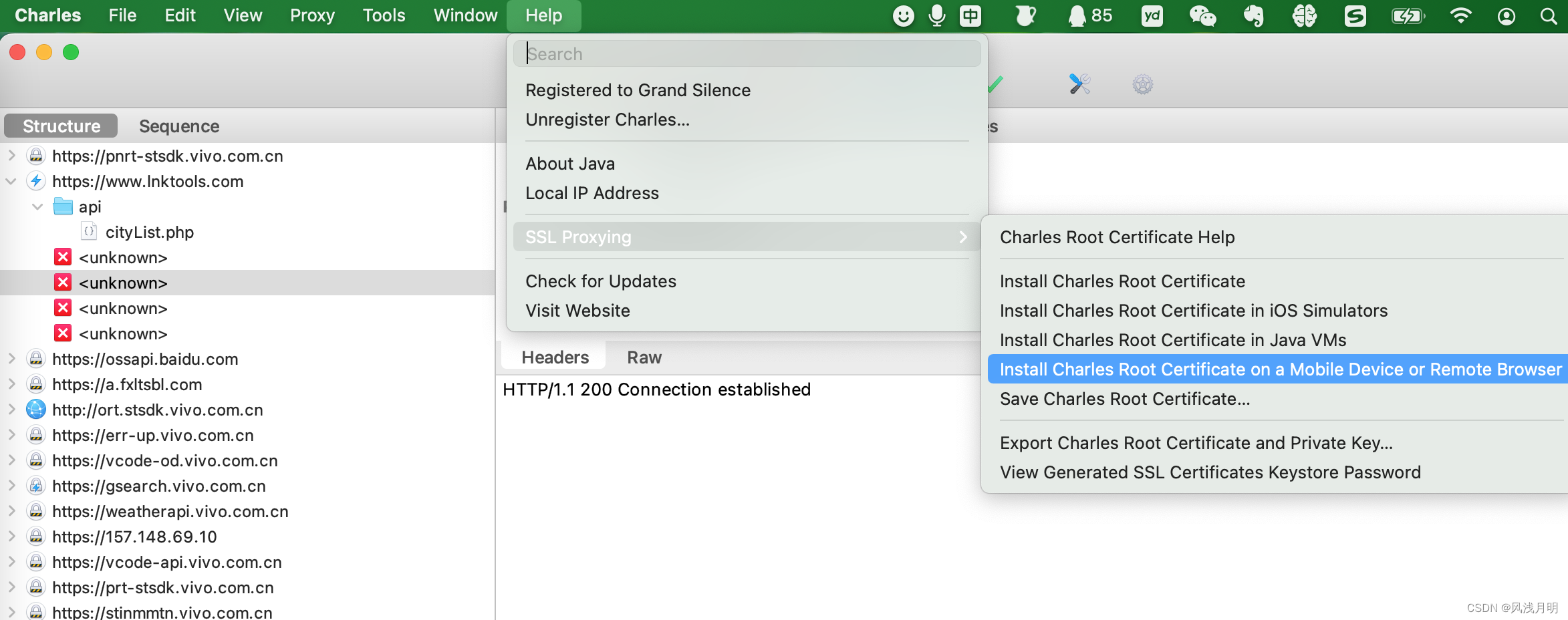Expand the pnrt-stsdk.vivo.com.cn node
The width and height of the screenshot is (1568, 620).
(11, 156)
